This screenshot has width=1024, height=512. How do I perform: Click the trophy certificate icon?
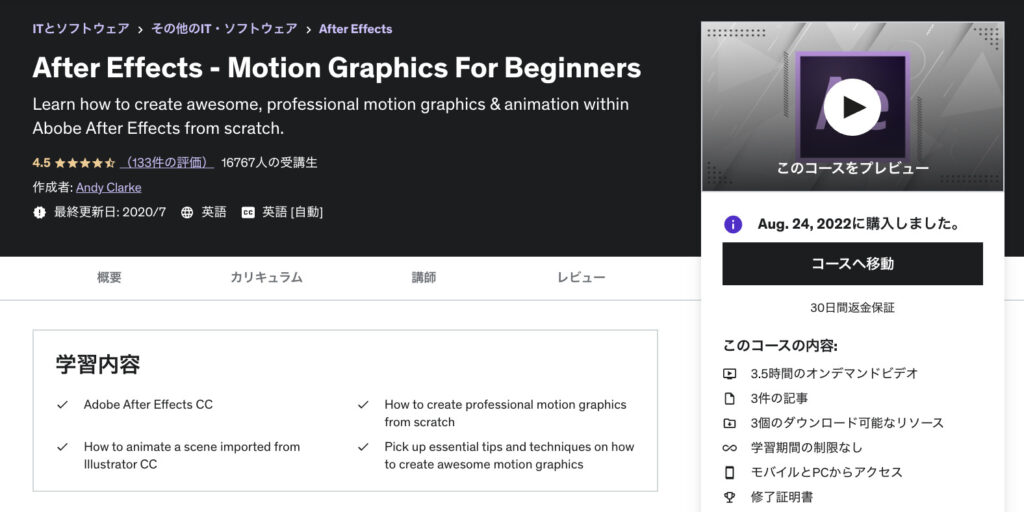click(729, 497)
